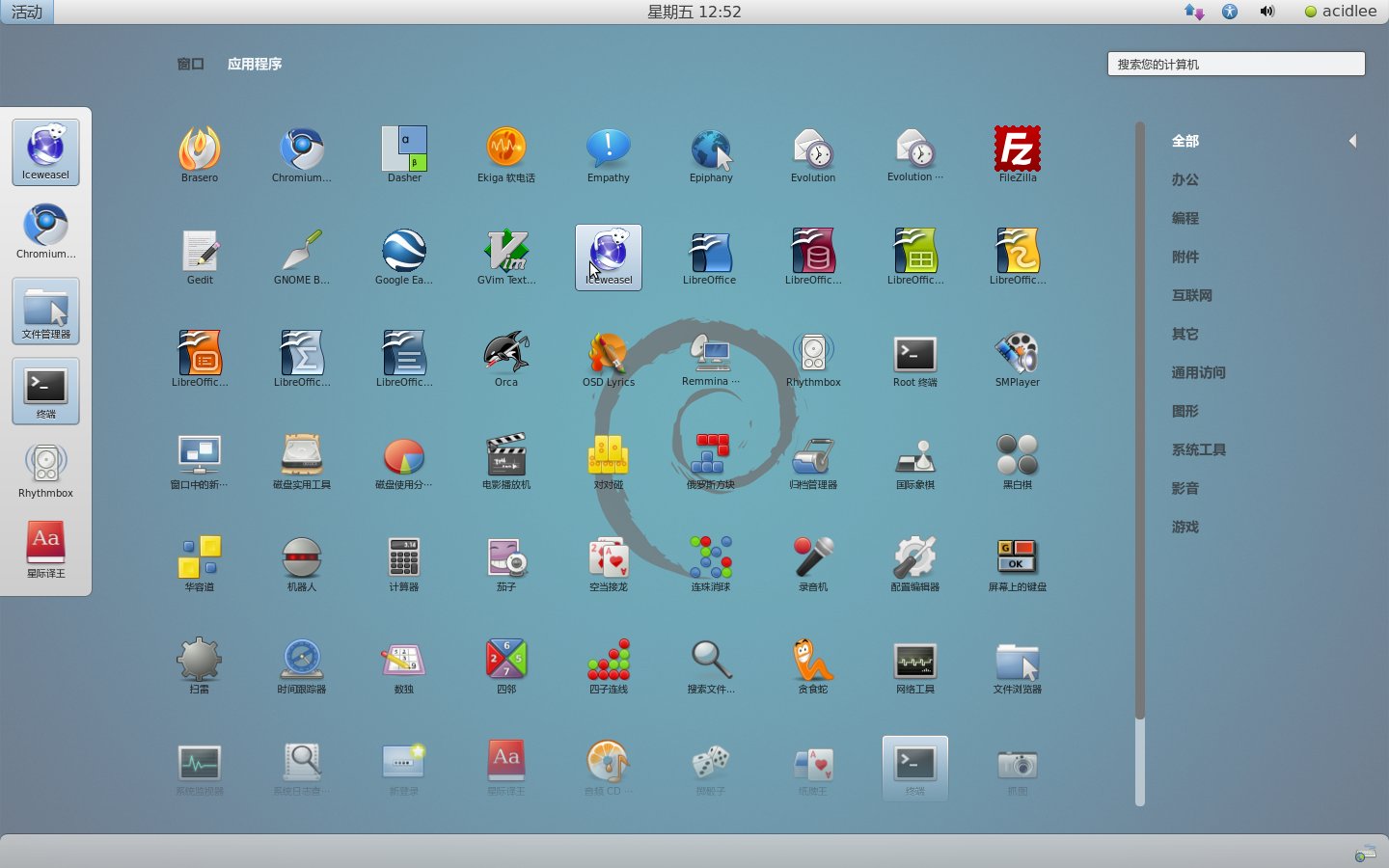The image size is (1389, 868).
Task: Launch the 扫雷 minesweeper game
Action: click(x=200, y=665)
